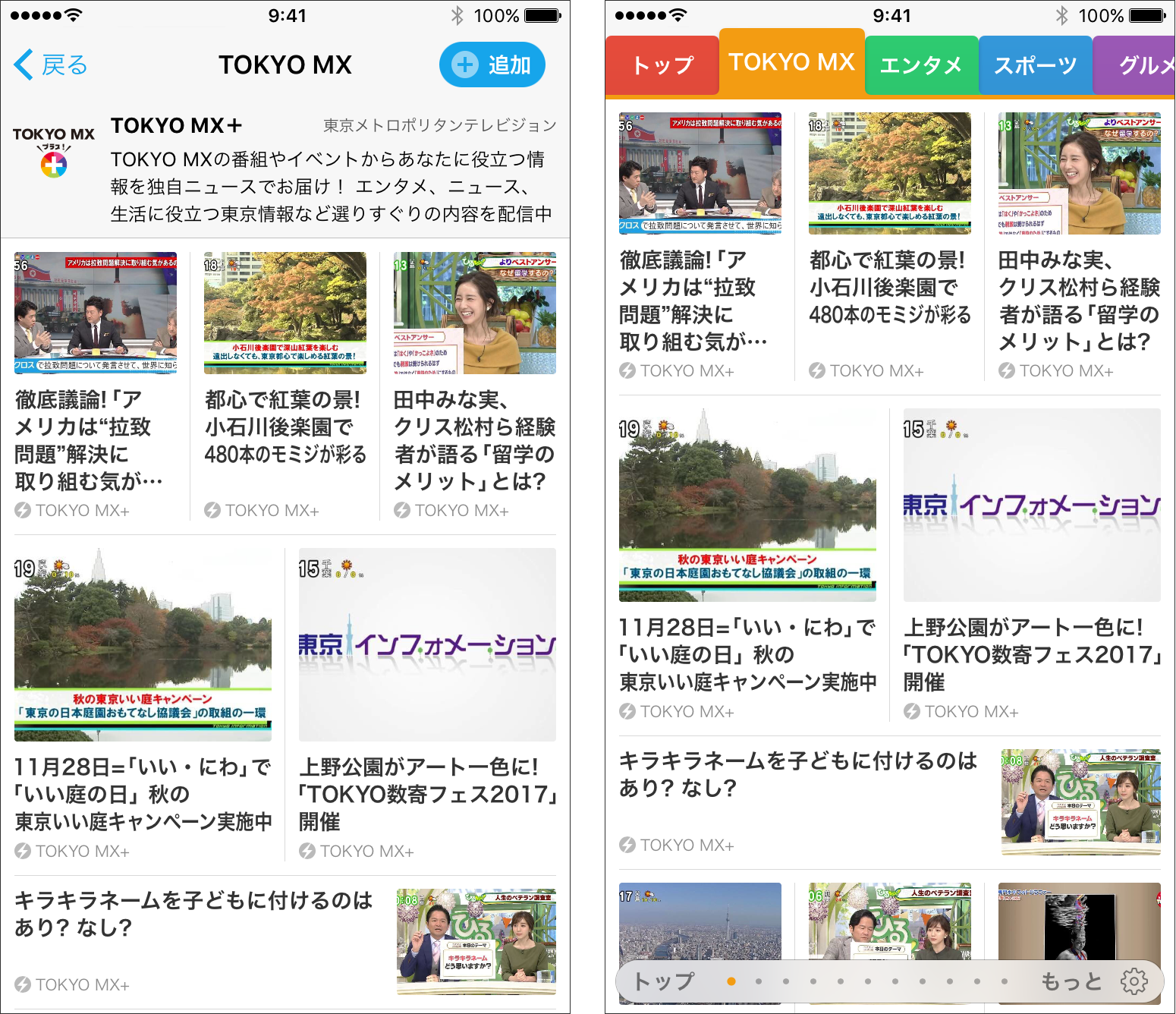Tap TOKYO MX+ source under left garden campaign article
The width and height of the screenshot is (1176, 1014).
pos(72,851)
